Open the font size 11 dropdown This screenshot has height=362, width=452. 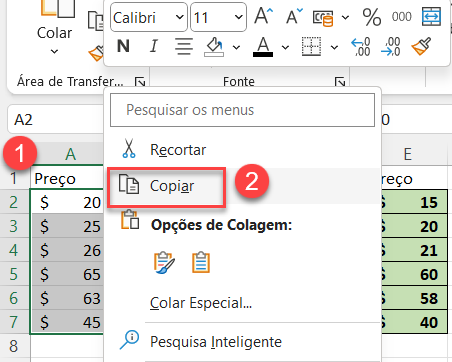(x=239, y=17)
